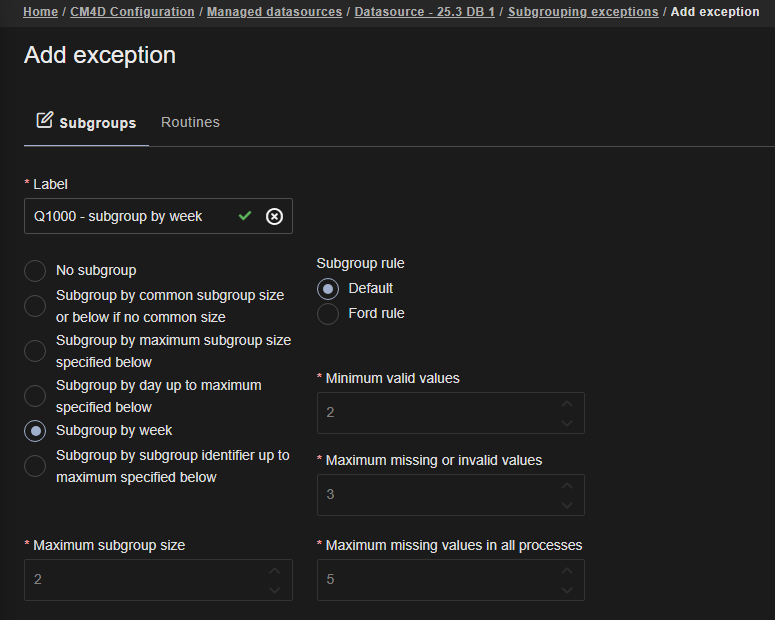
Task: Choose Subgroup by maximum subgroup size
Action: pos(35,351)
